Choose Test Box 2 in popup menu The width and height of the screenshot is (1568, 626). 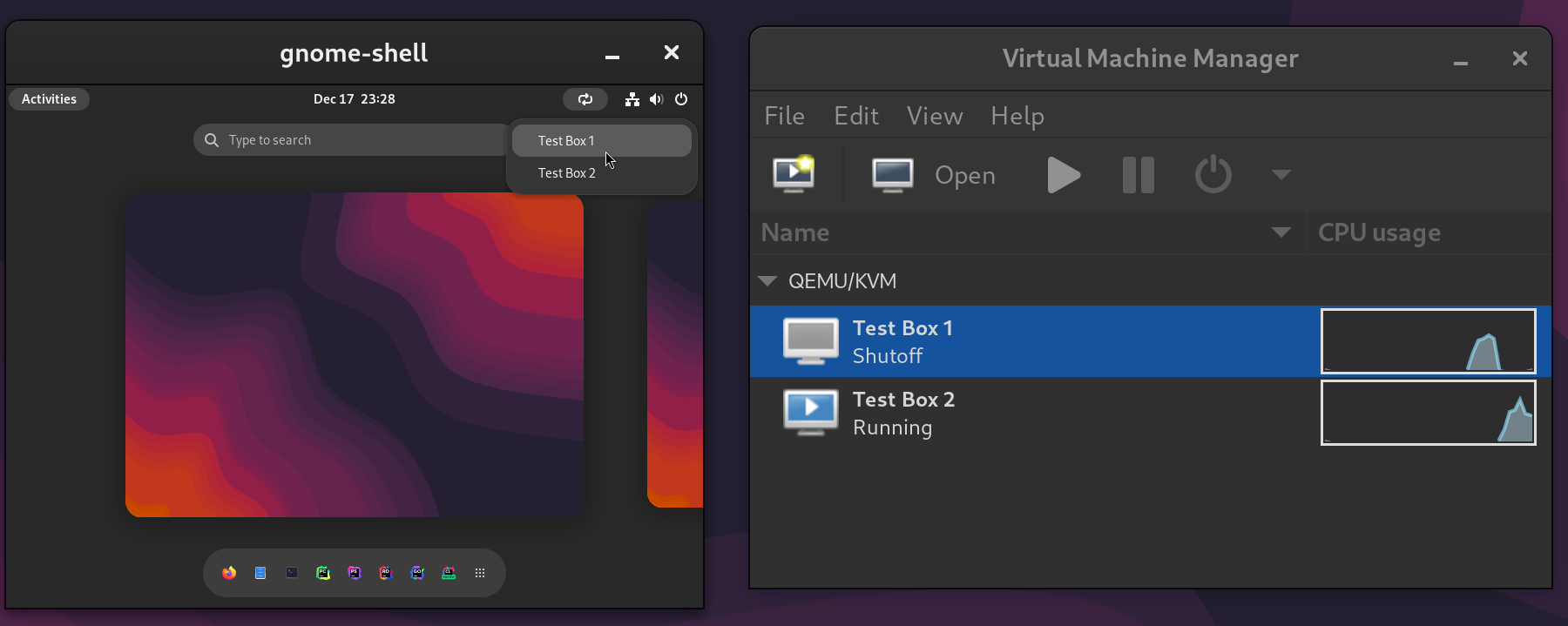click(602, 173)
